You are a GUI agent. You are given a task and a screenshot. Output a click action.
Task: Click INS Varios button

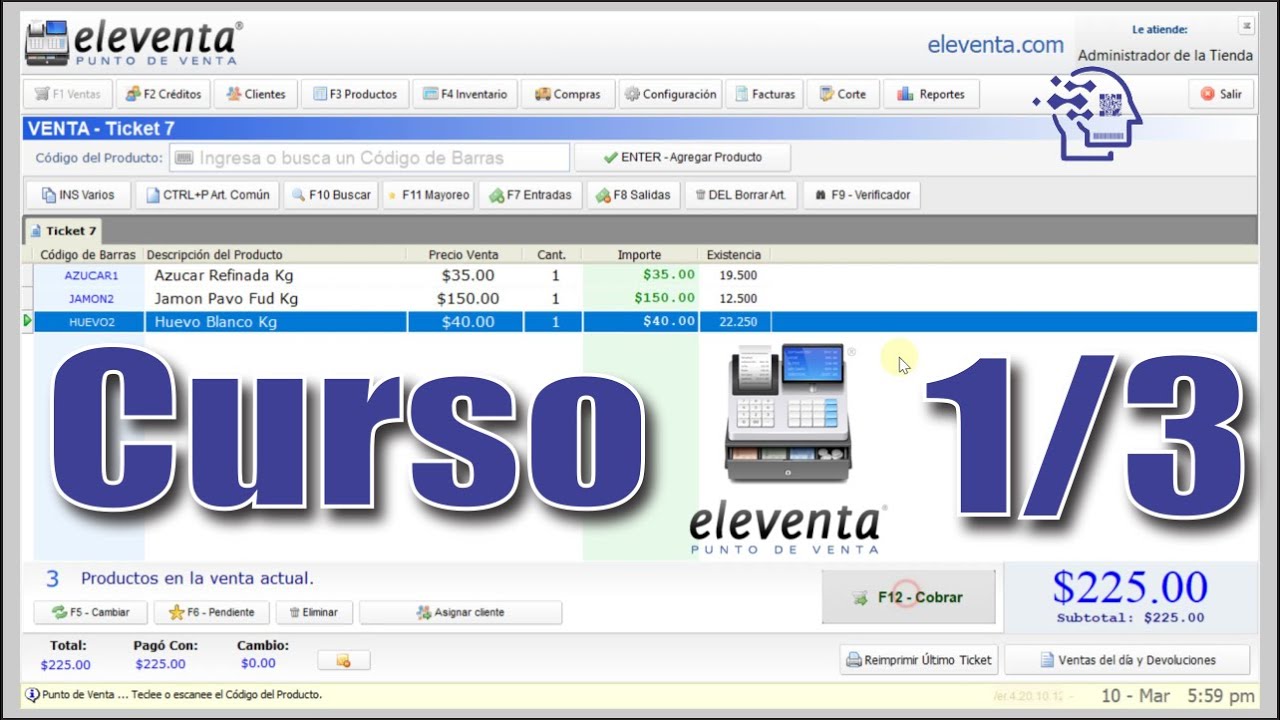click(77, 195)
